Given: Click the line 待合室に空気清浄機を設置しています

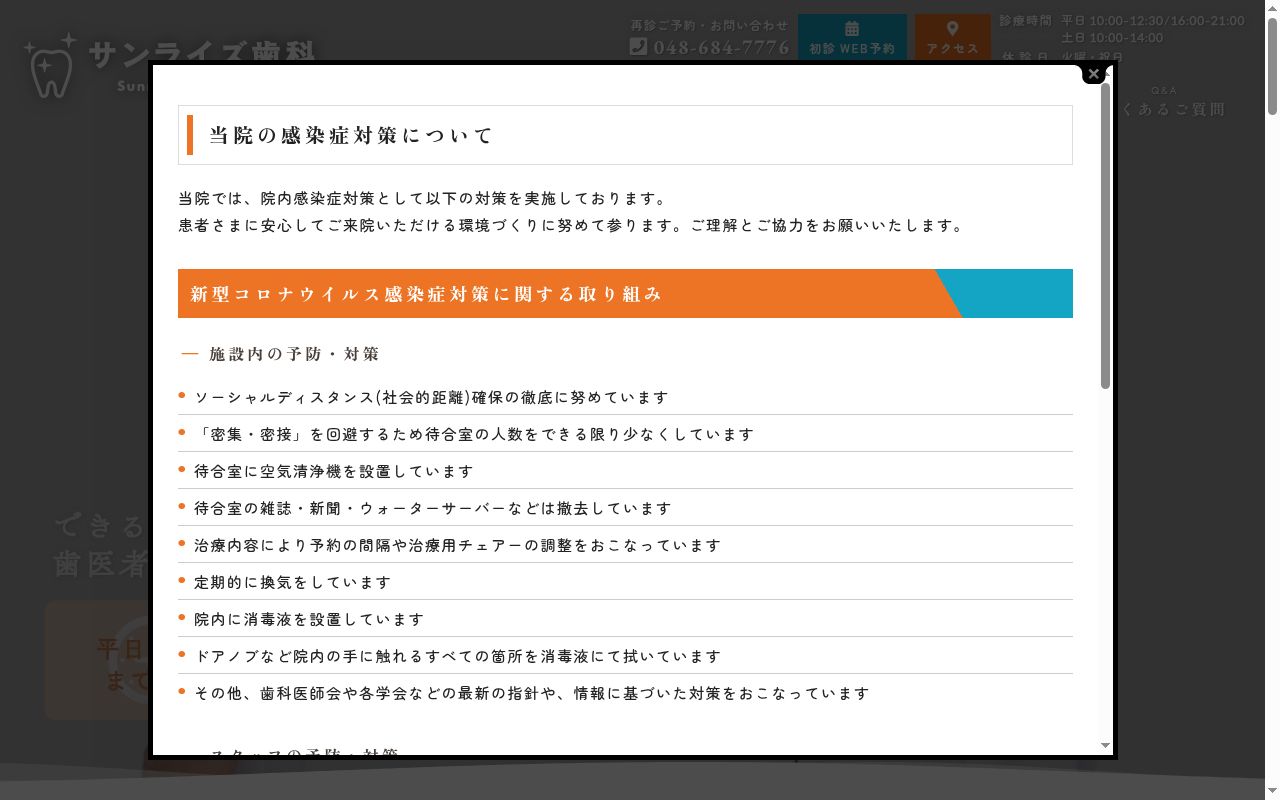Looking at the screenshot, I should coord(334,471).
